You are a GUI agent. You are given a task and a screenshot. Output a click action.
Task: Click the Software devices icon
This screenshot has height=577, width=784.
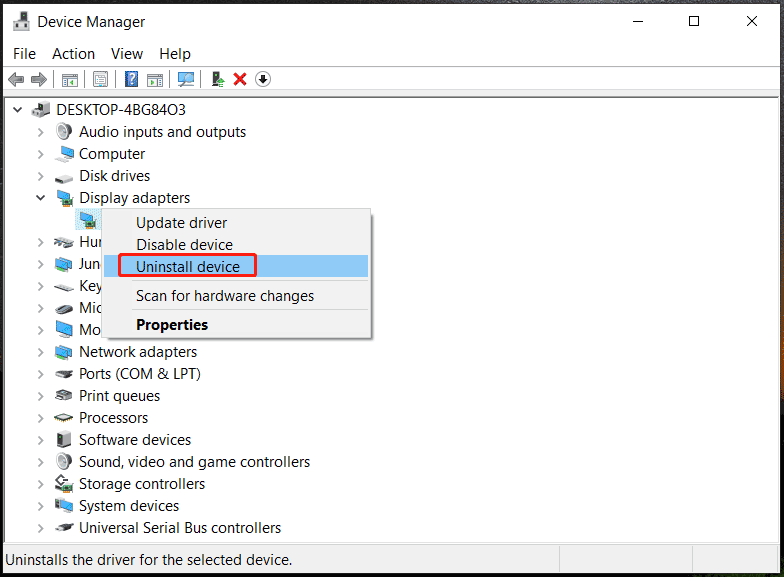coord(64,440)
